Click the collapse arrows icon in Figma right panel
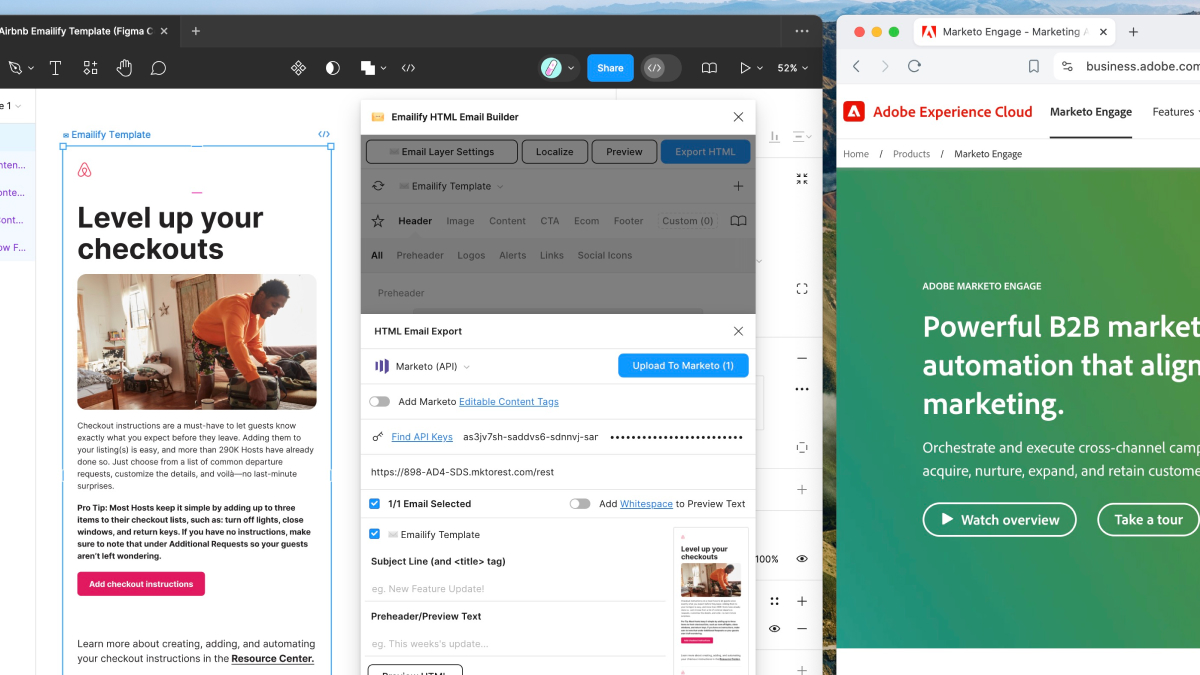1200x675 pixels. coord(802,179)
